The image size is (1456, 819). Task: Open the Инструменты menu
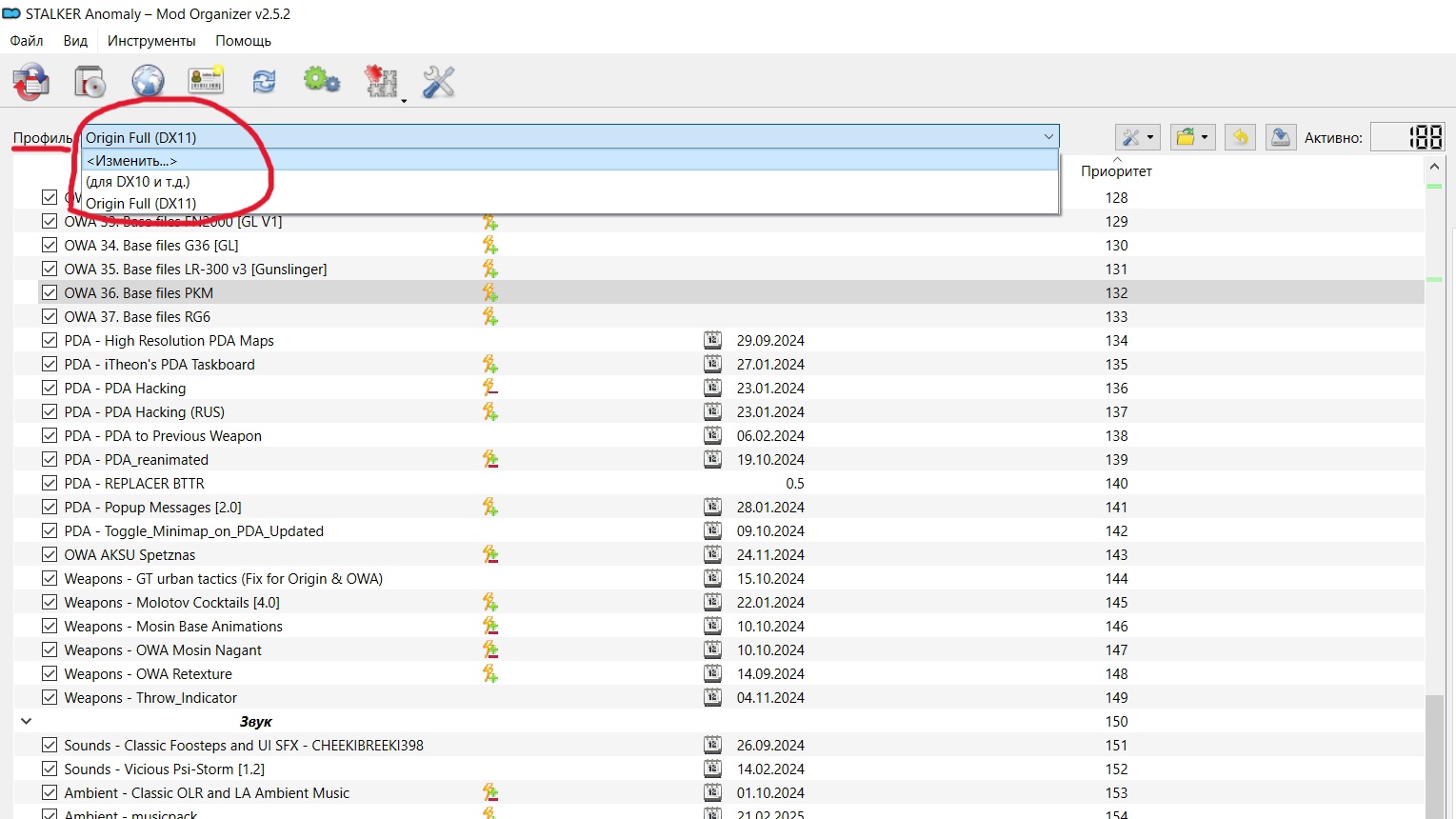(x=151, y=41)
